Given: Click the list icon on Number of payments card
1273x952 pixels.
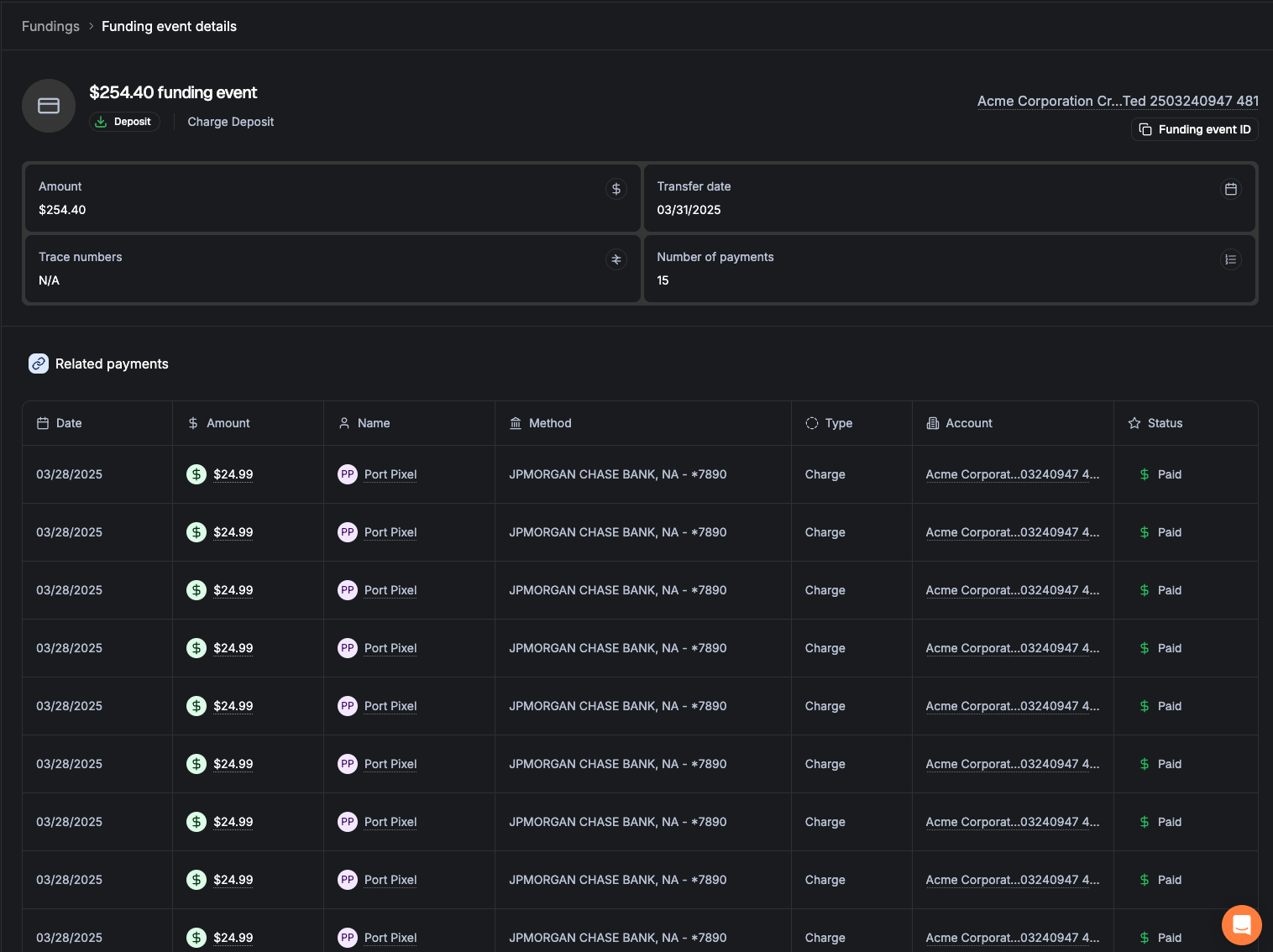Looking at the screenshot, I should click(x=1231, y=259).
